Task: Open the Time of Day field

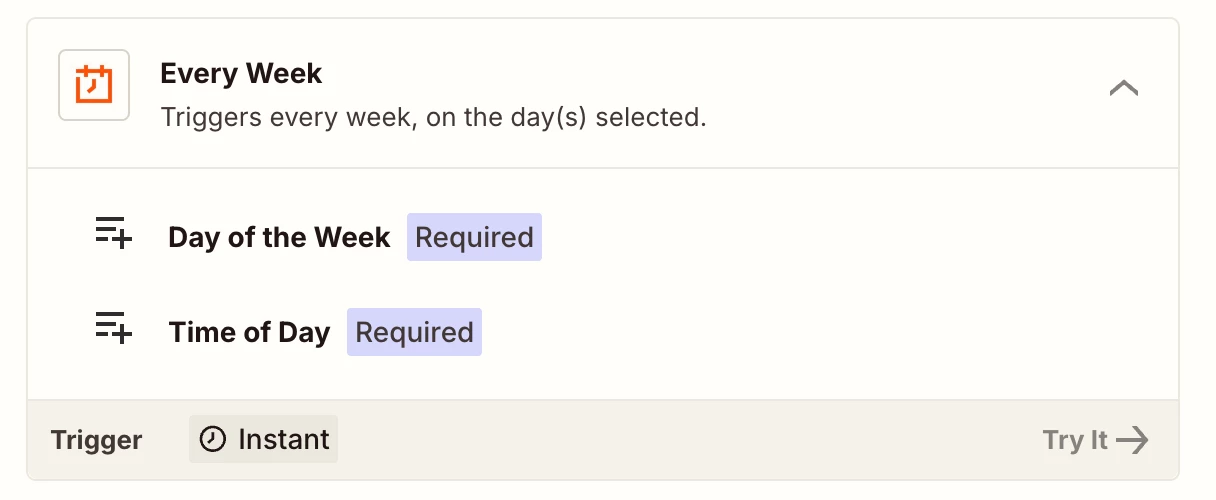Action: (x=249, y=332)
